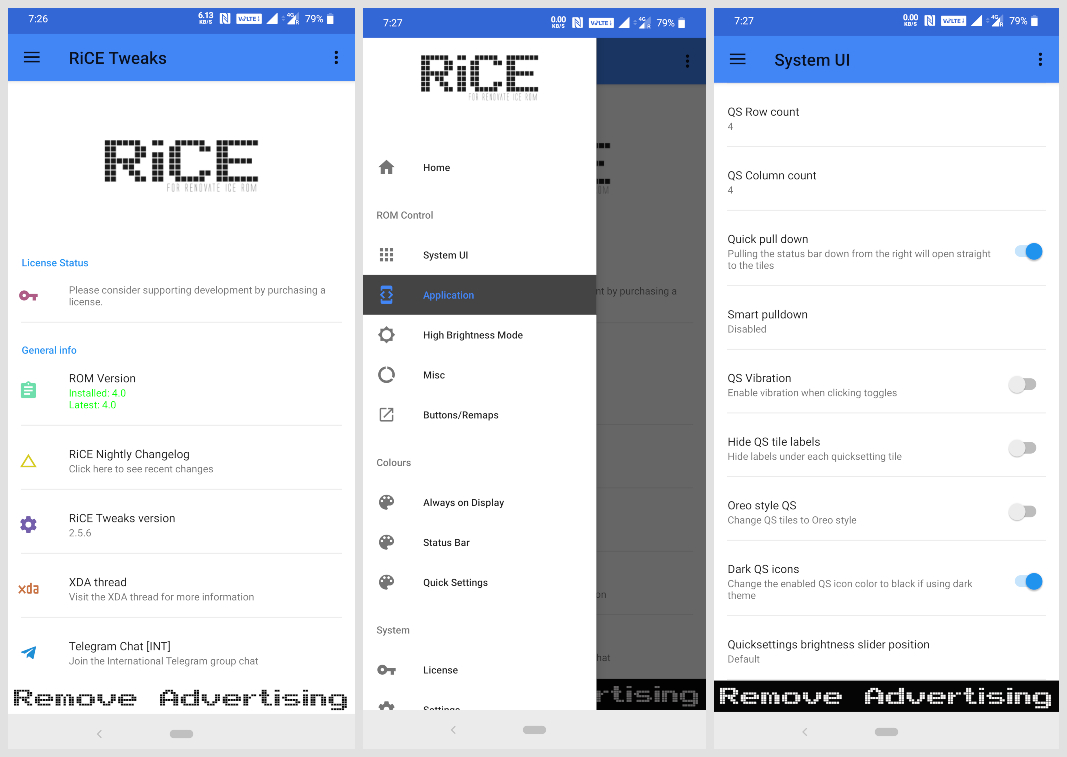
Task: Open the XDA thread entry
Action: [x=181, y=589]
